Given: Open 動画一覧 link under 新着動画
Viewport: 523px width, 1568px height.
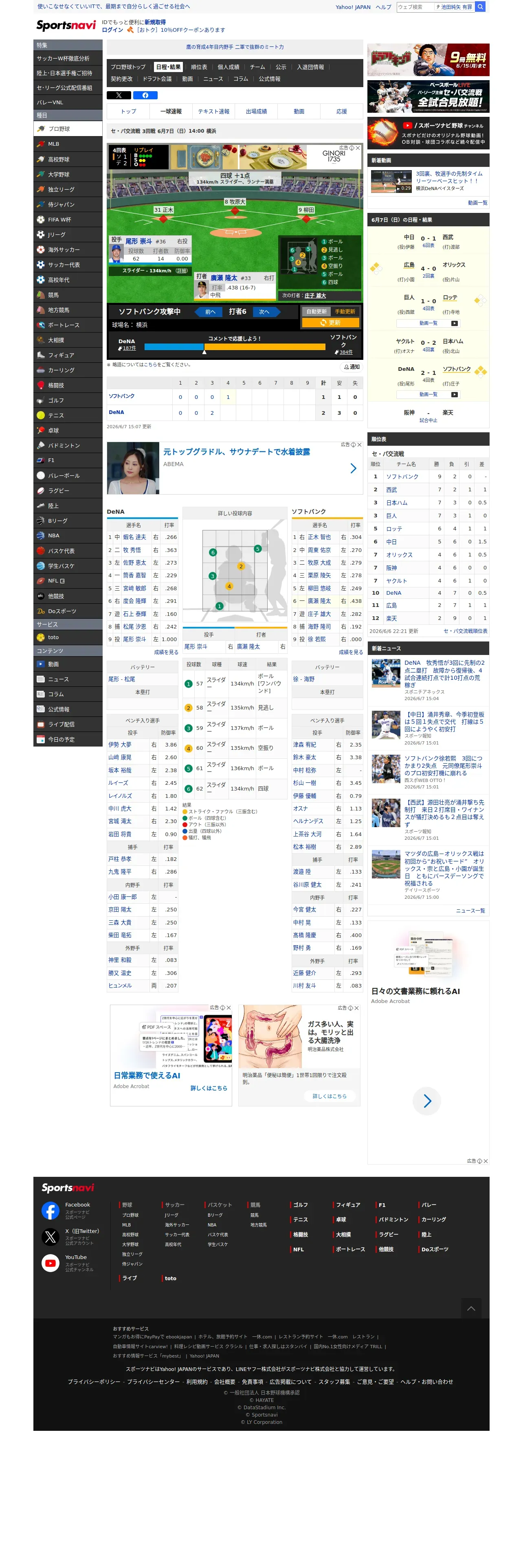Looking at the screenshot, I should pos(477,203).
